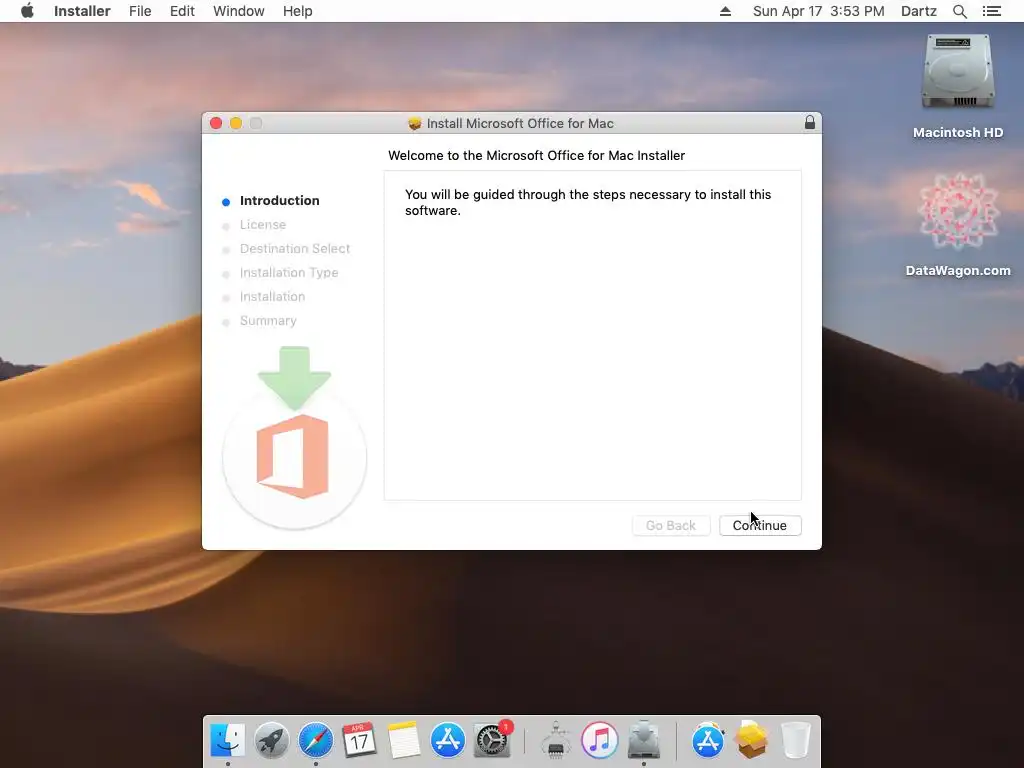1024x768 pixels.
Task: Open the Edit menu
Action: click(x=182, y=11)
